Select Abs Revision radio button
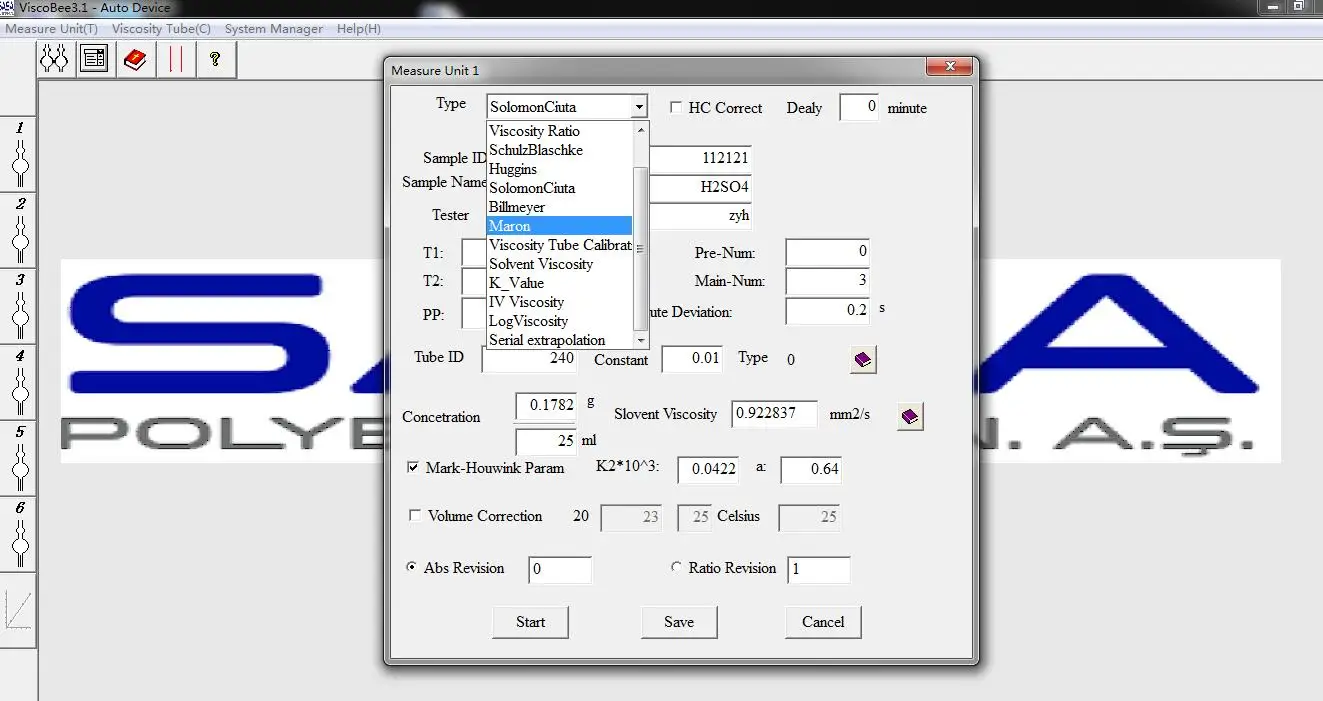Screen dimensions: 1323x701 (412, 567)
